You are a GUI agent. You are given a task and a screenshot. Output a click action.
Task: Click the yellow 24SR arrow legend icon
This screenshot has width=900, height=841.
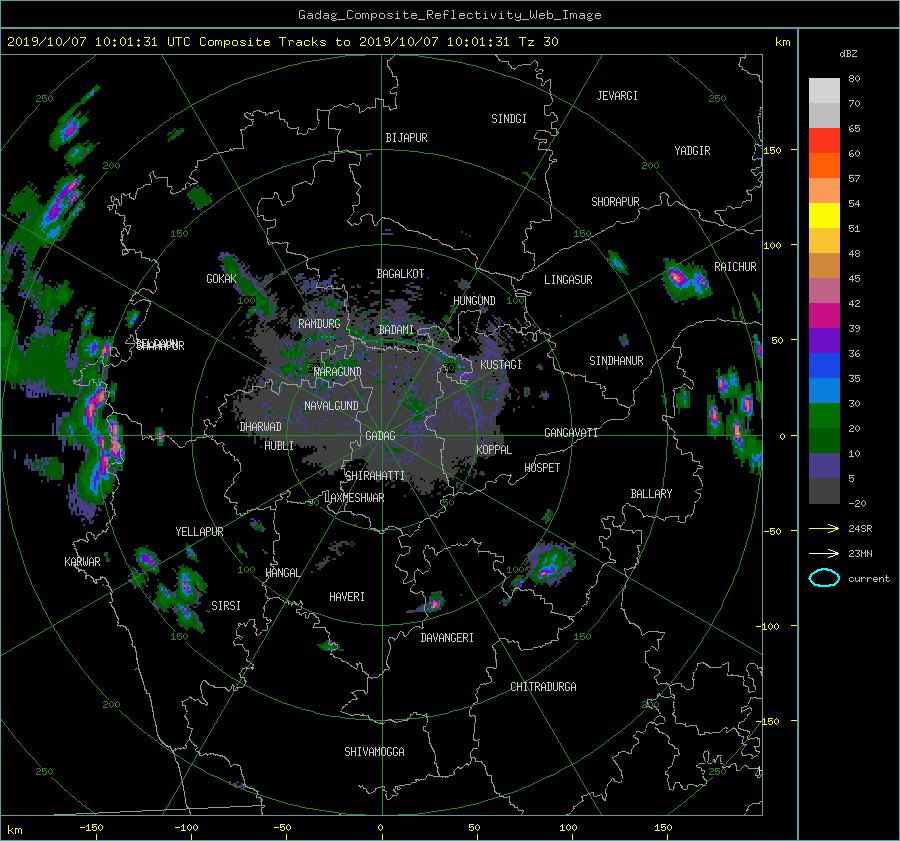[824, 528]
